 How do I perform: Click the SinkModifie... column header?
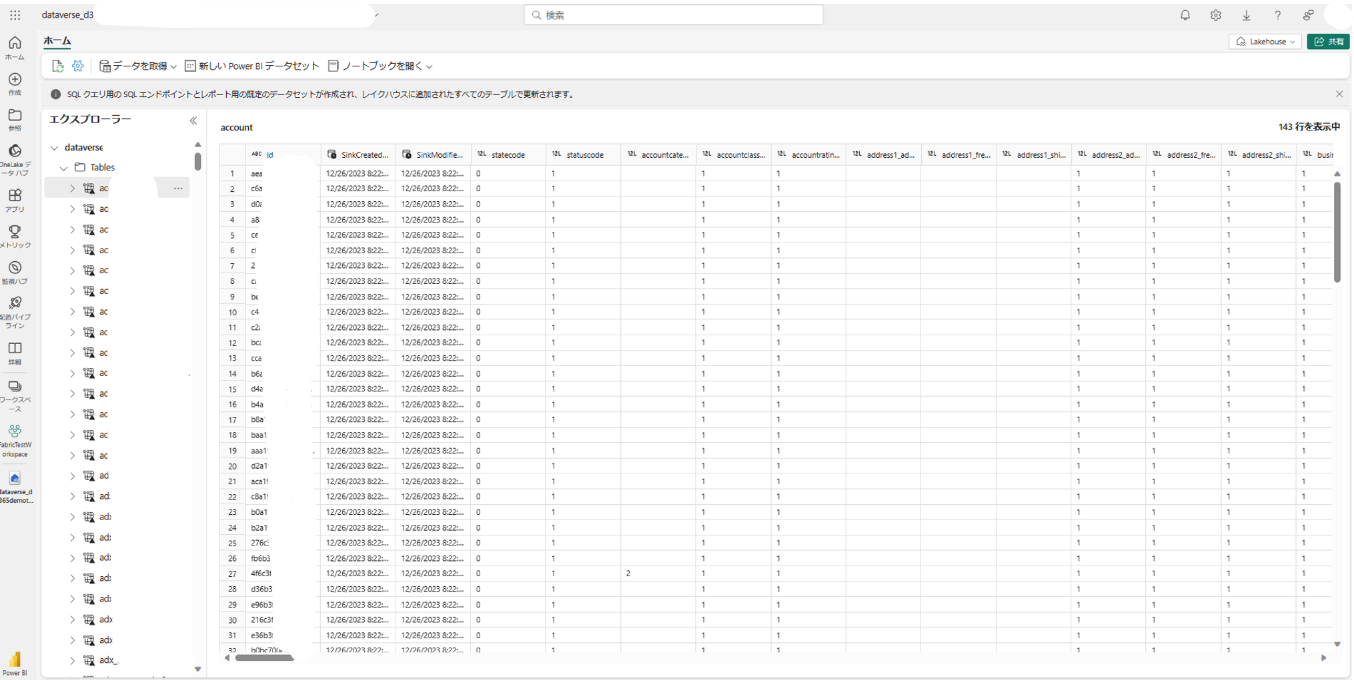[433, 155]
